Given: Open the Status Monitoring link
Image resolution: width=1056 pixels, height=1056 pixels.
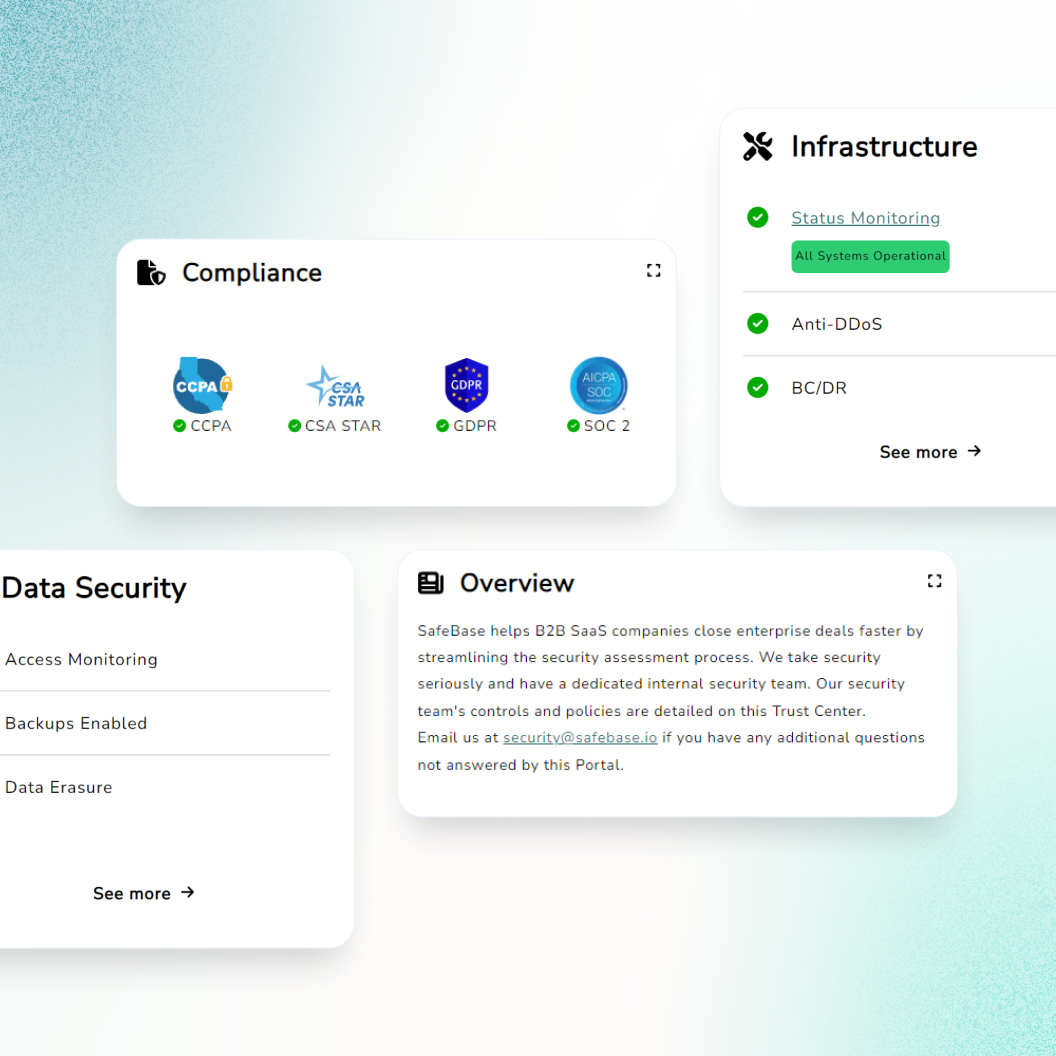Looking at the screenshot, I should coord(865,217).
